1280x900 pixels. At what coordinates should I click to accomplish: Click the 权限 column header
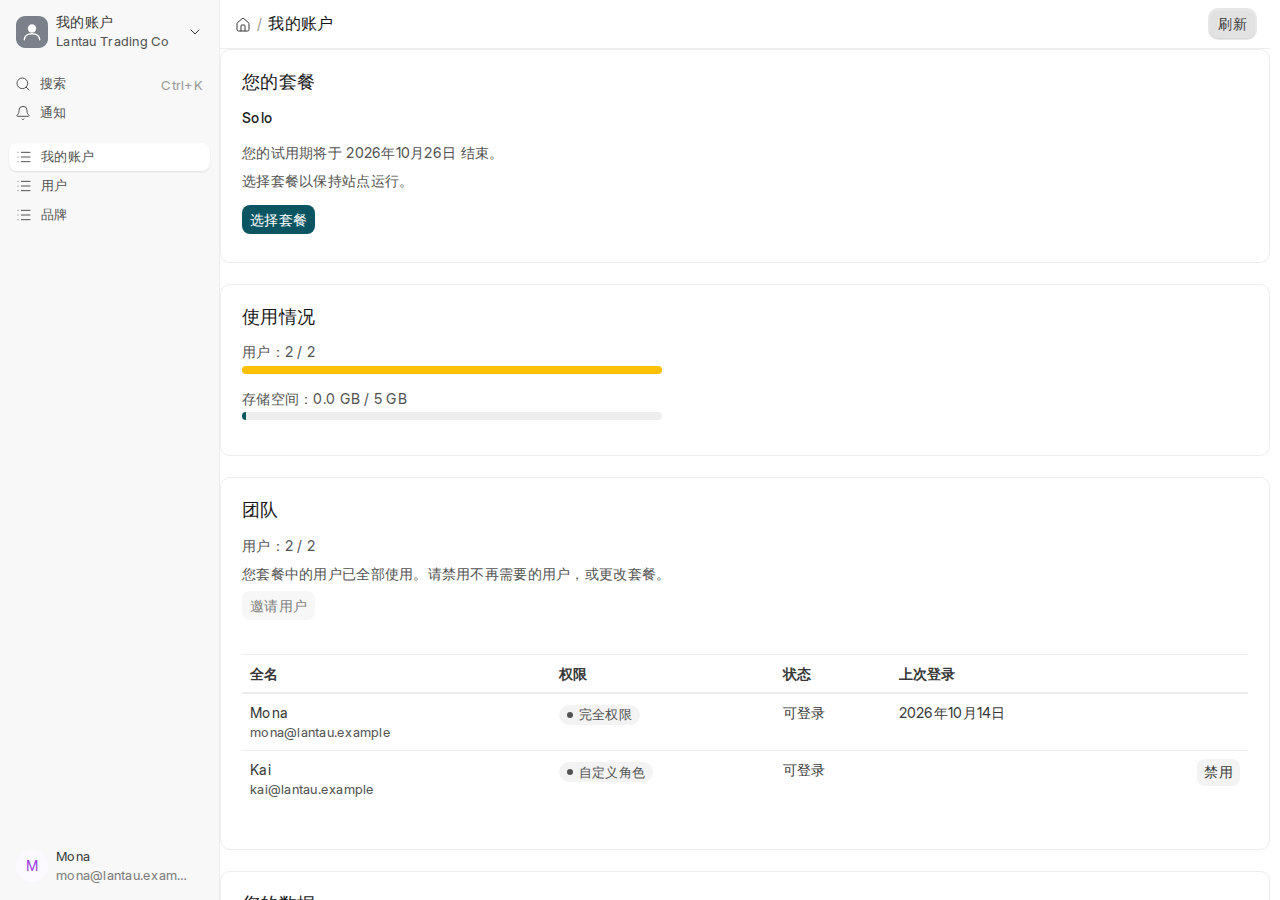[573, 675]
